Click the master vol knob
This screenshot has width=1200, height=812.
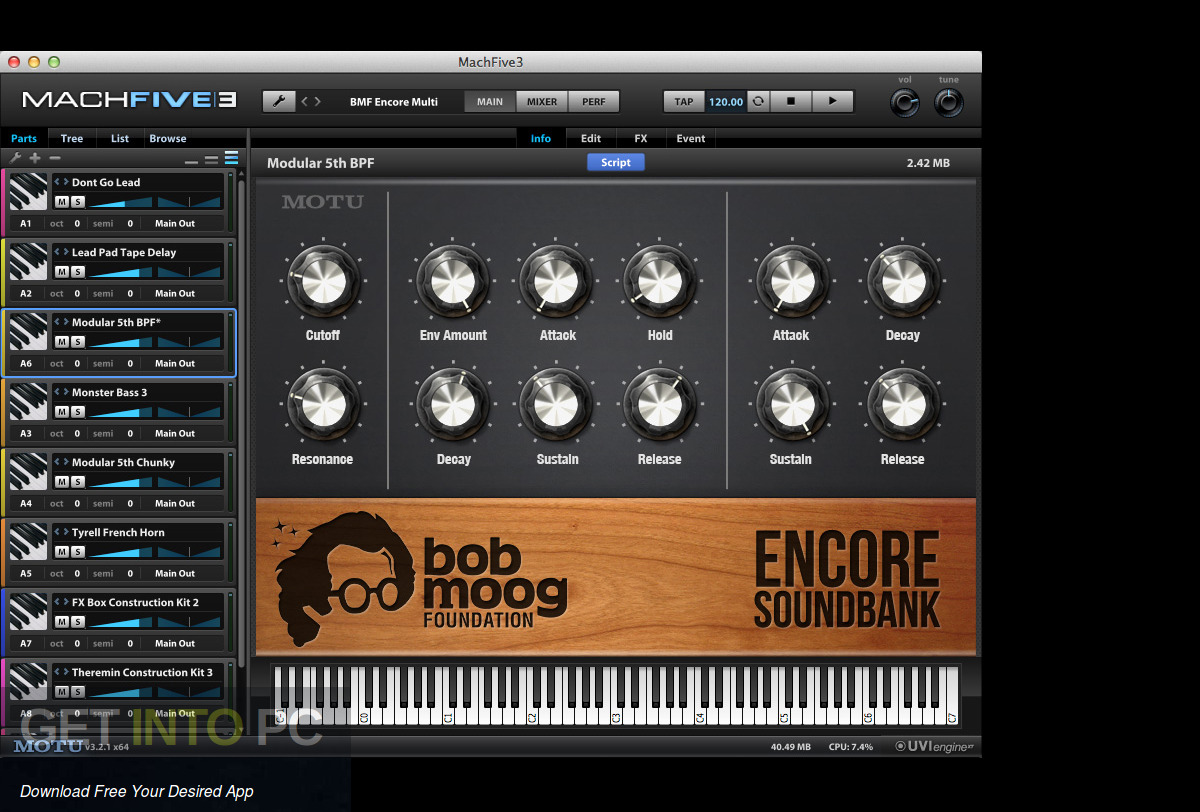(905, 103)
